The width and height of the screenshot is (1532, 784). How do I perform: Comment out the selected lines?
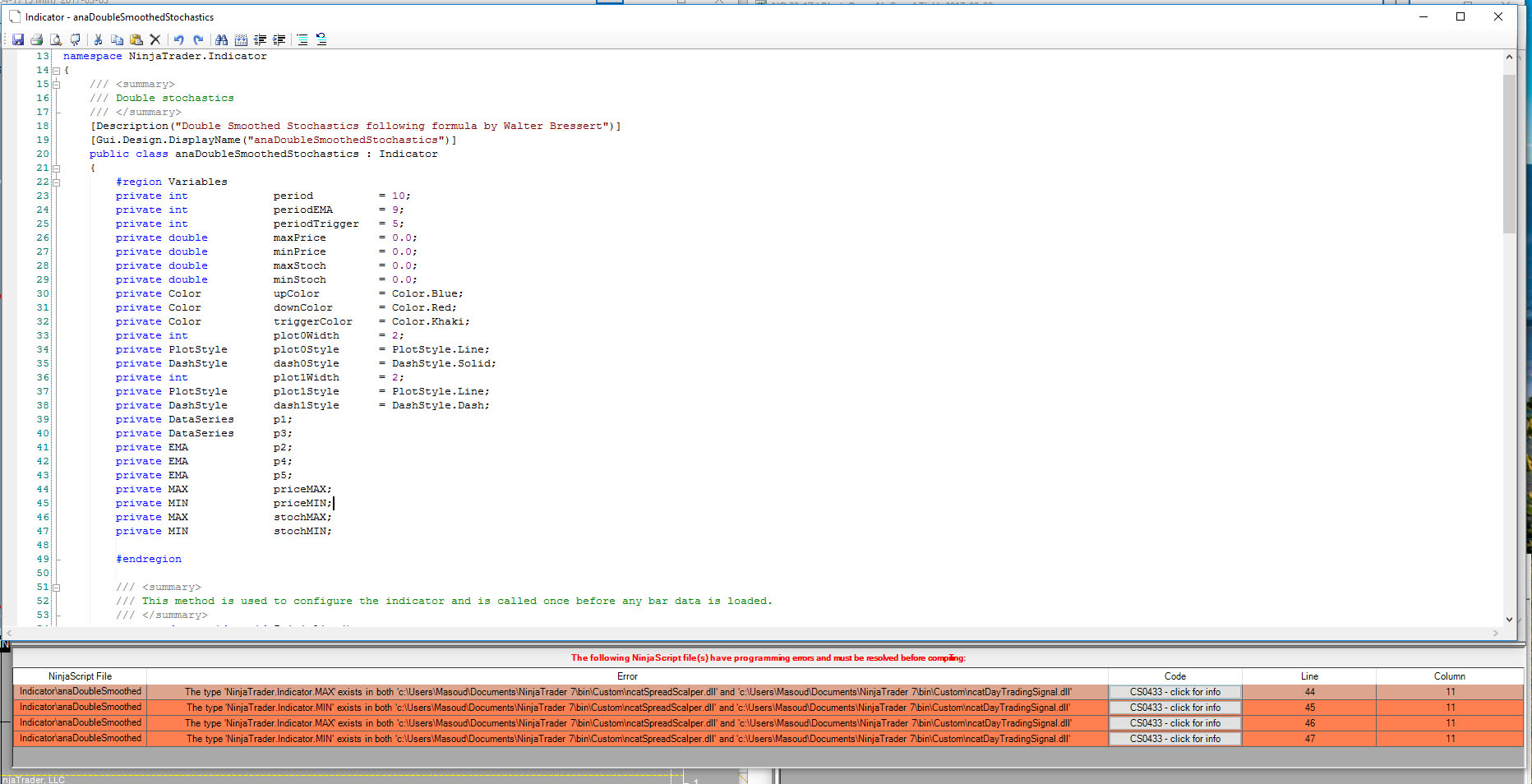[x=302, y=39]
